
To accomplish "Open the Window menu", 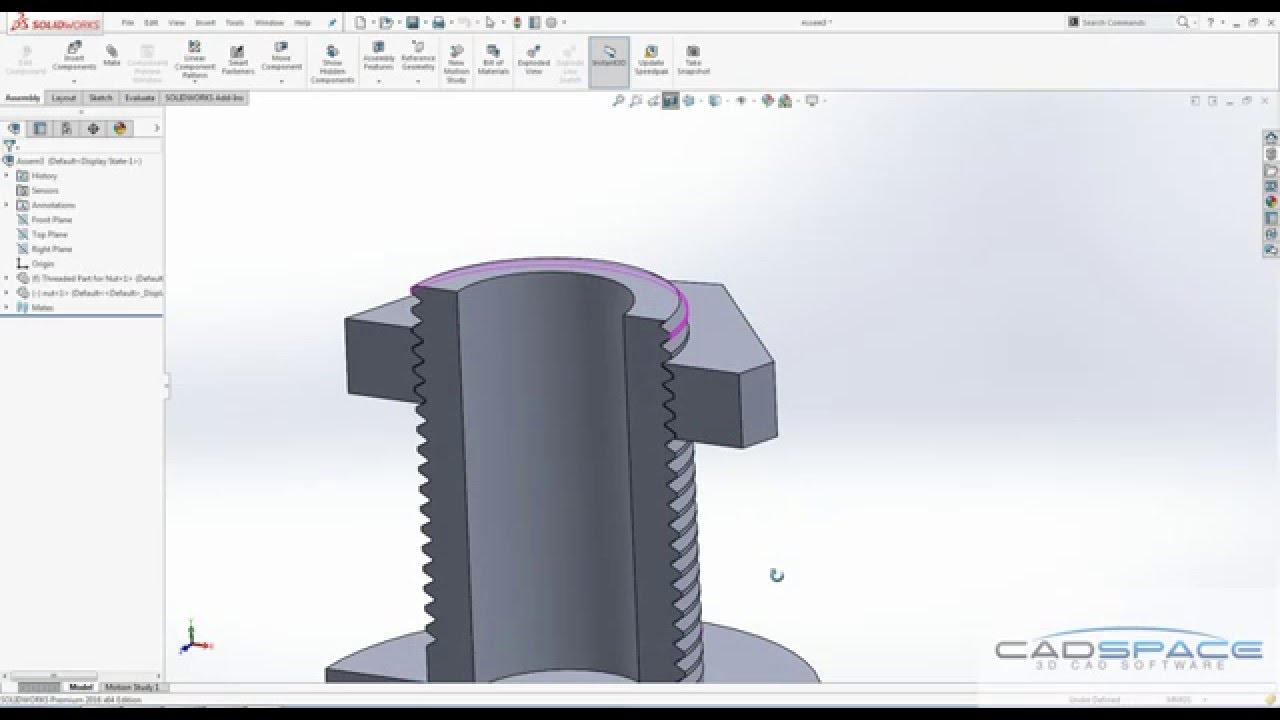I will 269,22.
